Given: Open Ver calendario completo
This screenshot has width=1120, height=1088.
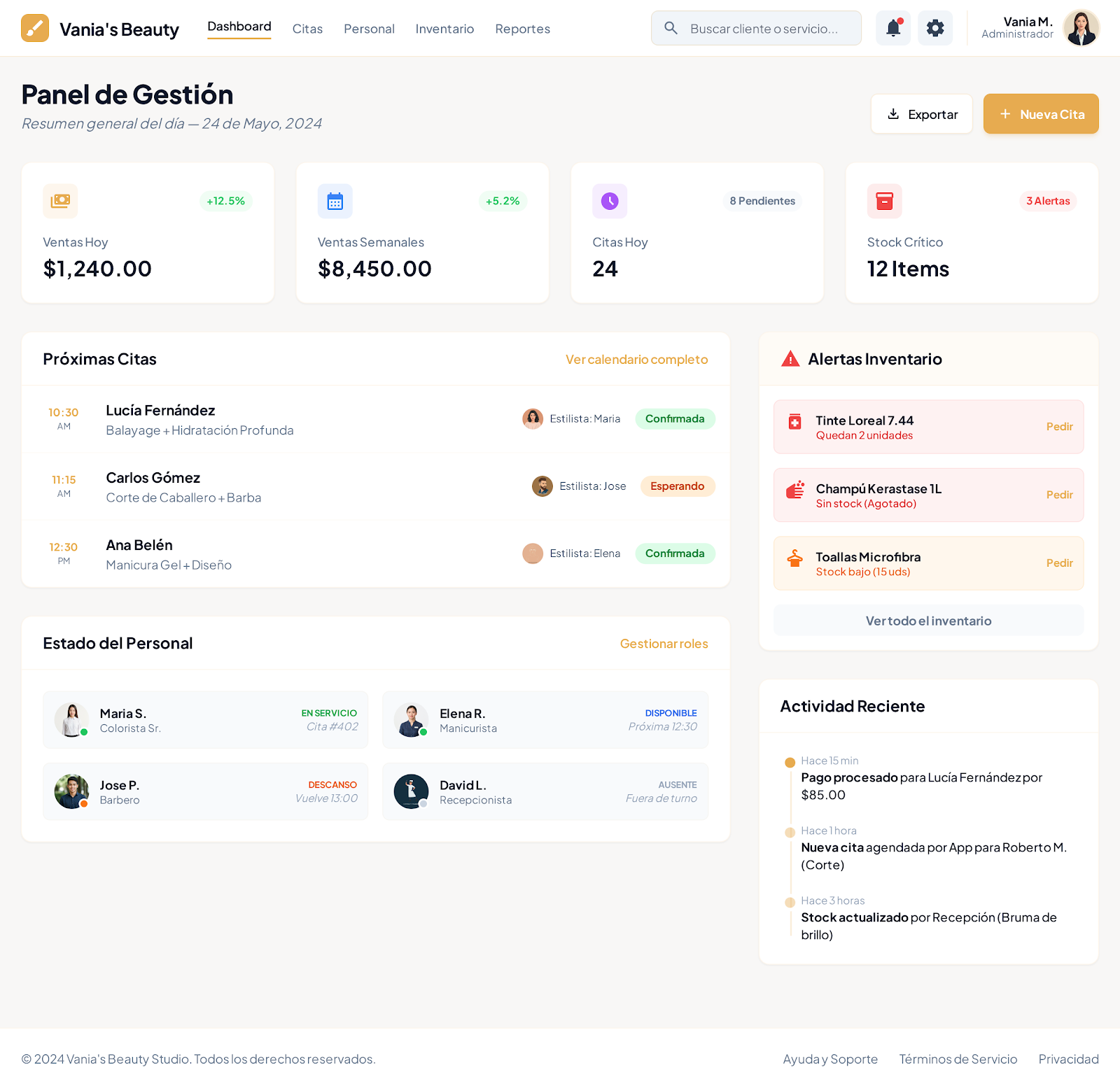Looking at the screenshot, I should pyautogui.click(x=636, y=359).
